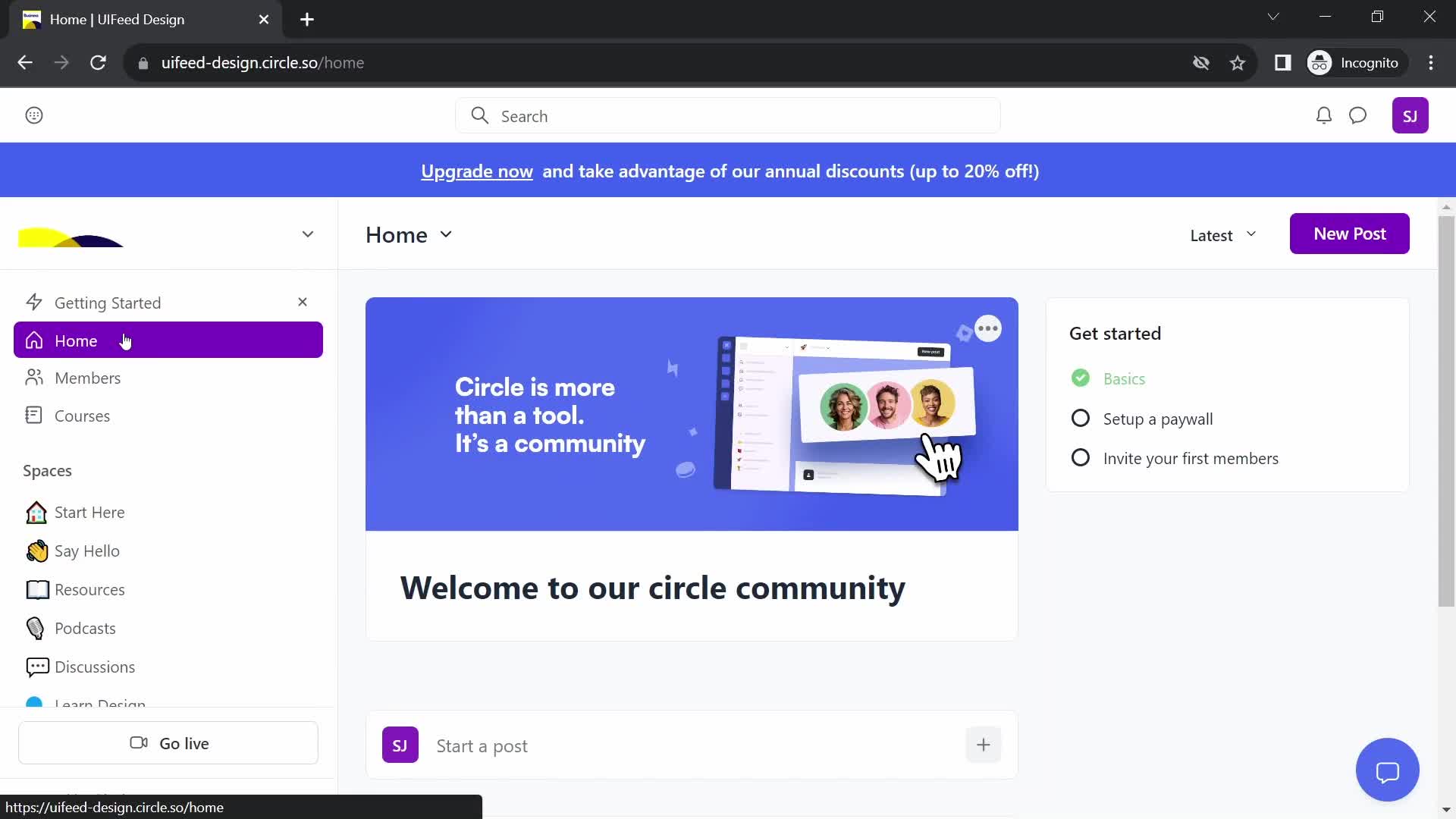The image size is (1456, 819).
Task: Select the Resources space menu item
Action: (89, 589)
